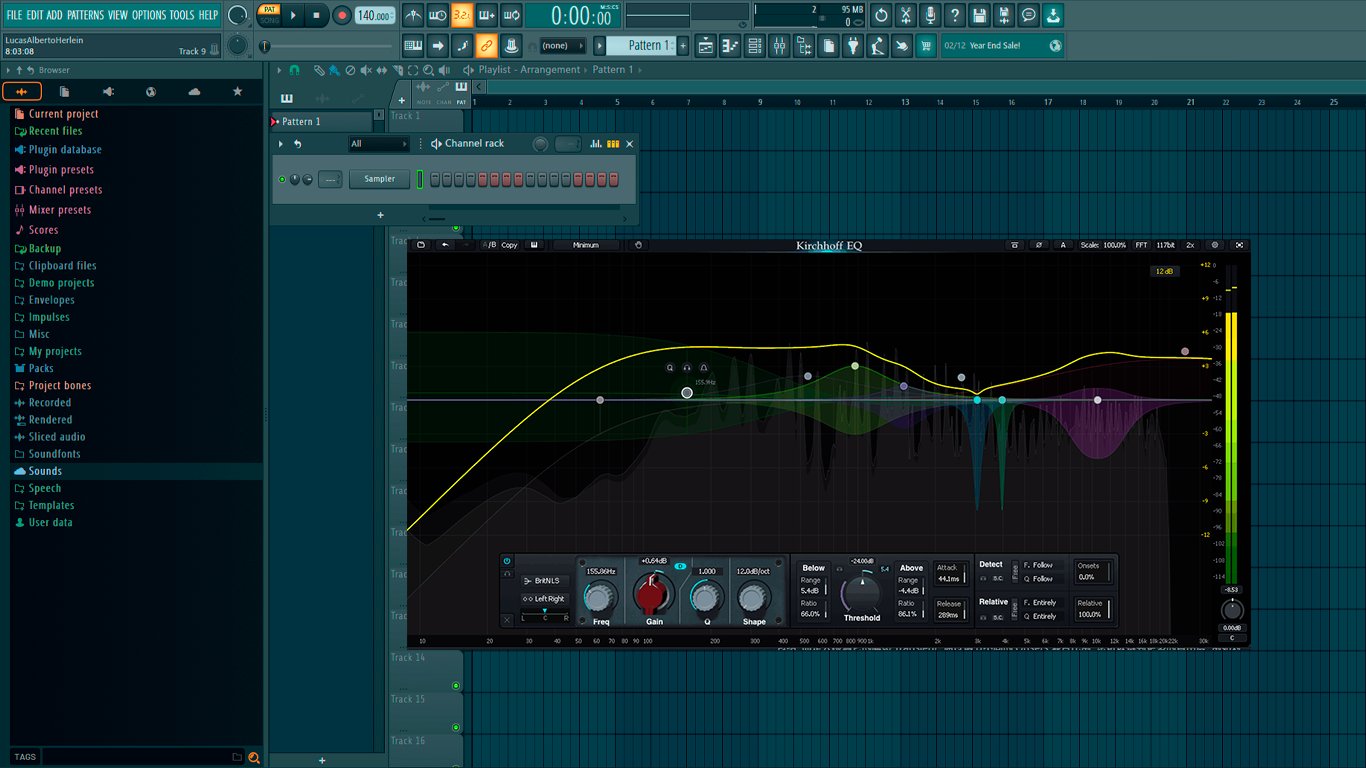
Task: Click the Kirchhoff EQ undo arrow
Action: pos(445,245)
